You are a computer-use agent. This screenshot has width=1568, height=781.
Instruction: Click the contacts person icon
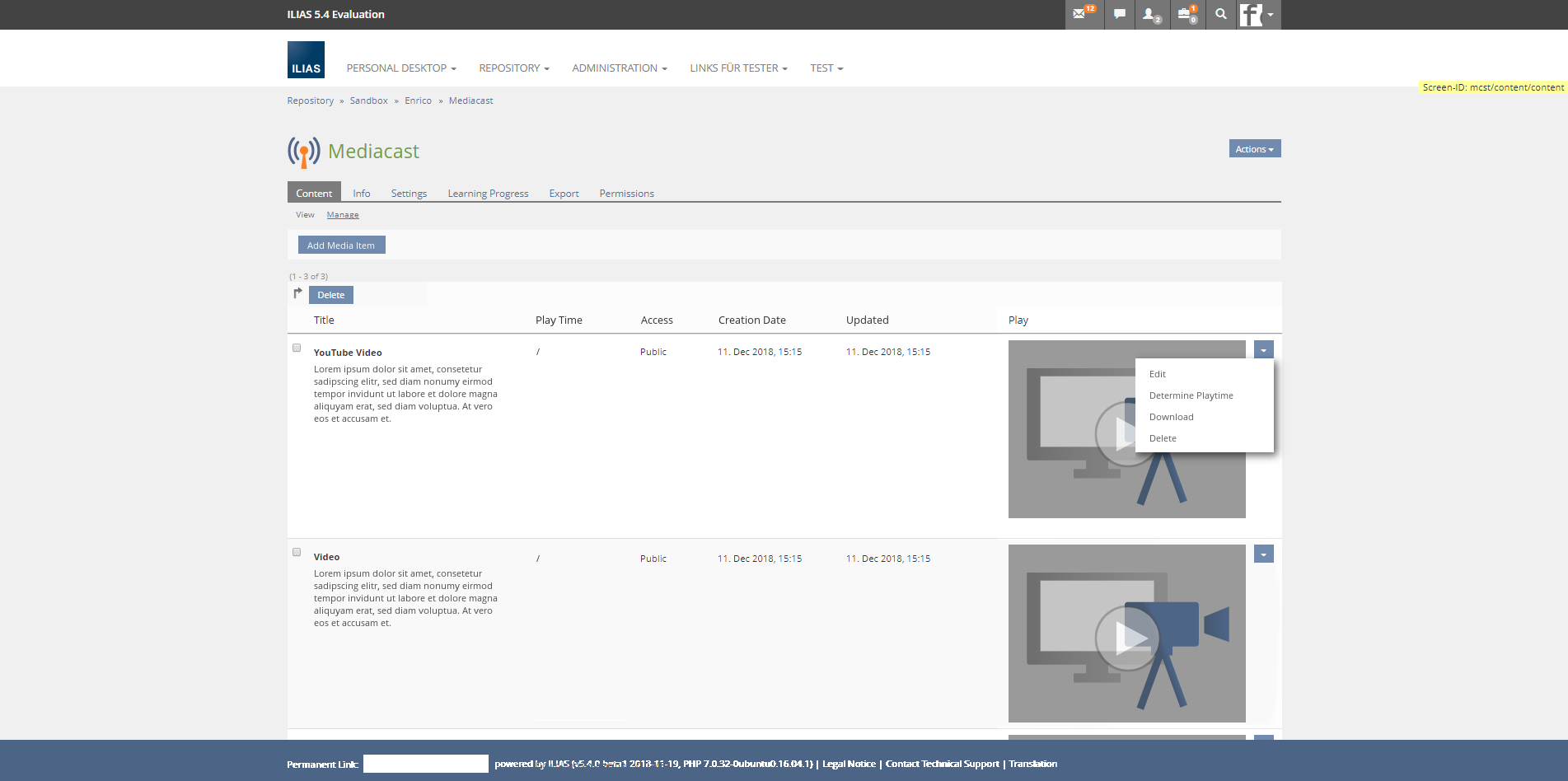pos(1150,14)
